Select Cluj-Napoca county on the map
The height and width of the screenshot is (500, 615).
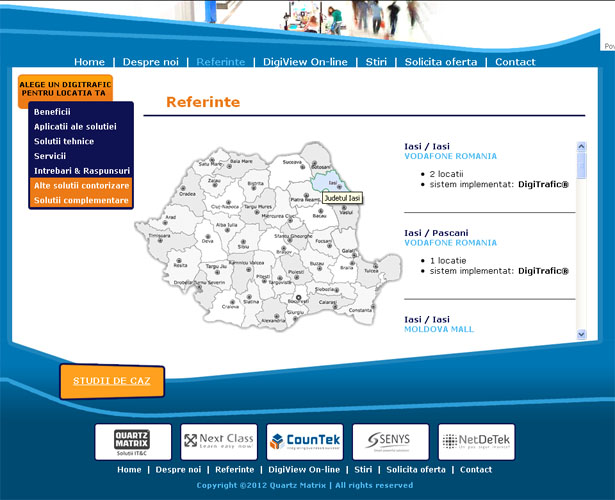(226, 202)
